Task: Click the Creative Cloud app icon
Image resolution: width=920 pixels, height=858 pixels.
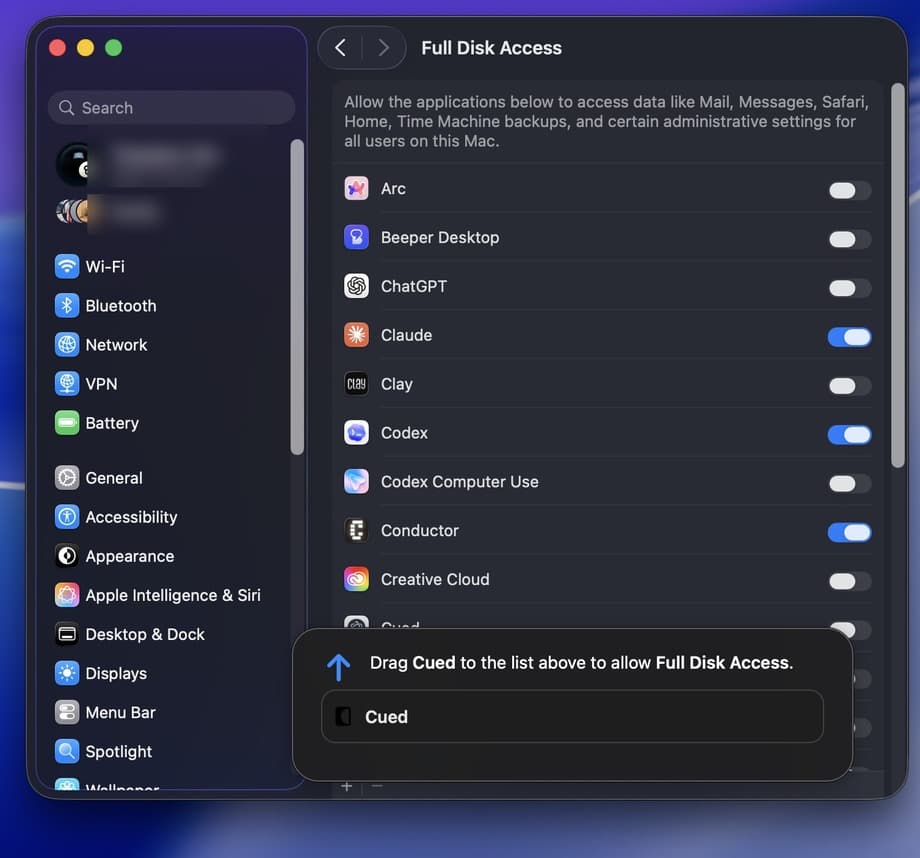Action: click(356, 579)
